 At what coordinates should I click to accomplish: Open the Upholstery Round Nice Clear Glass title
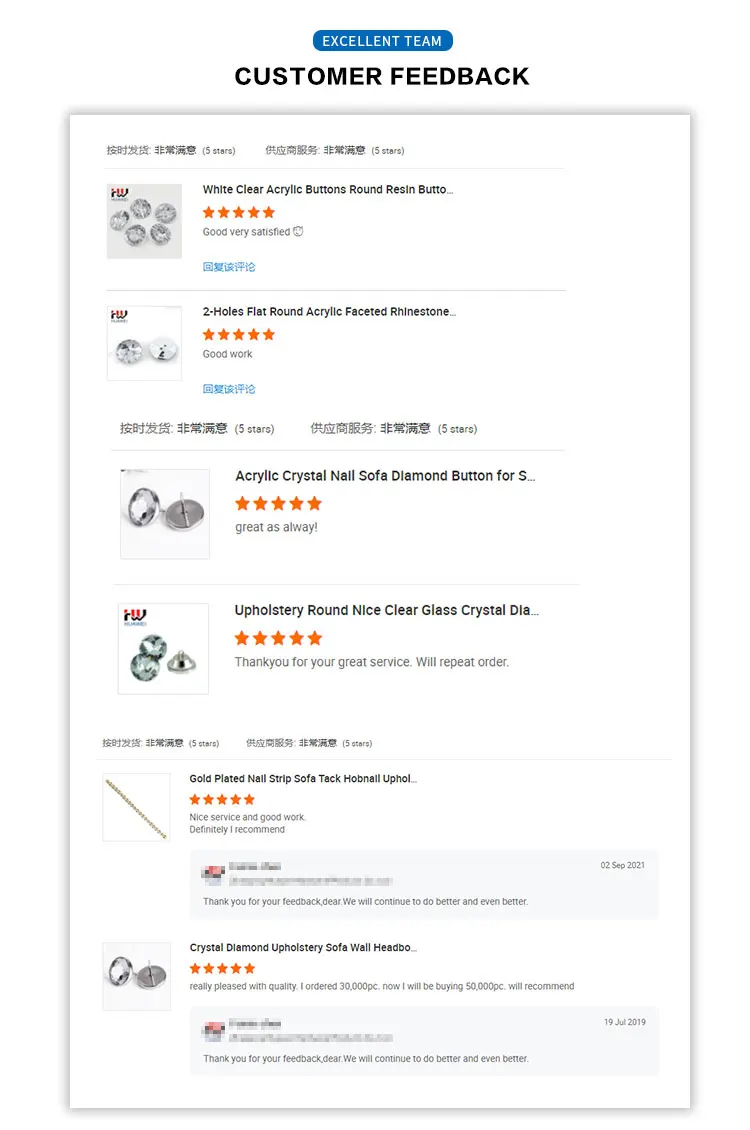point(387,610)
